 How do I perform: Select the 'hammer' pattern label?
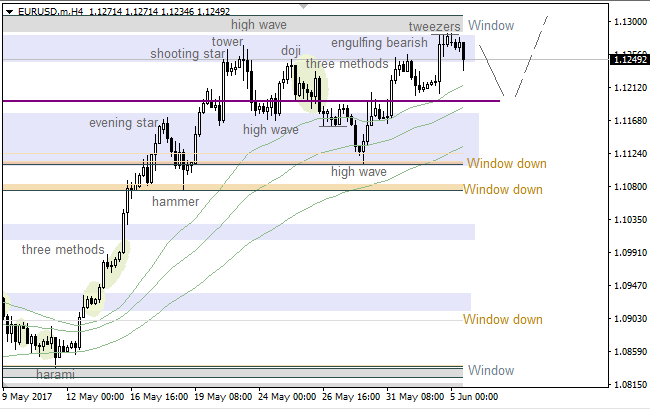coord(175,201)
